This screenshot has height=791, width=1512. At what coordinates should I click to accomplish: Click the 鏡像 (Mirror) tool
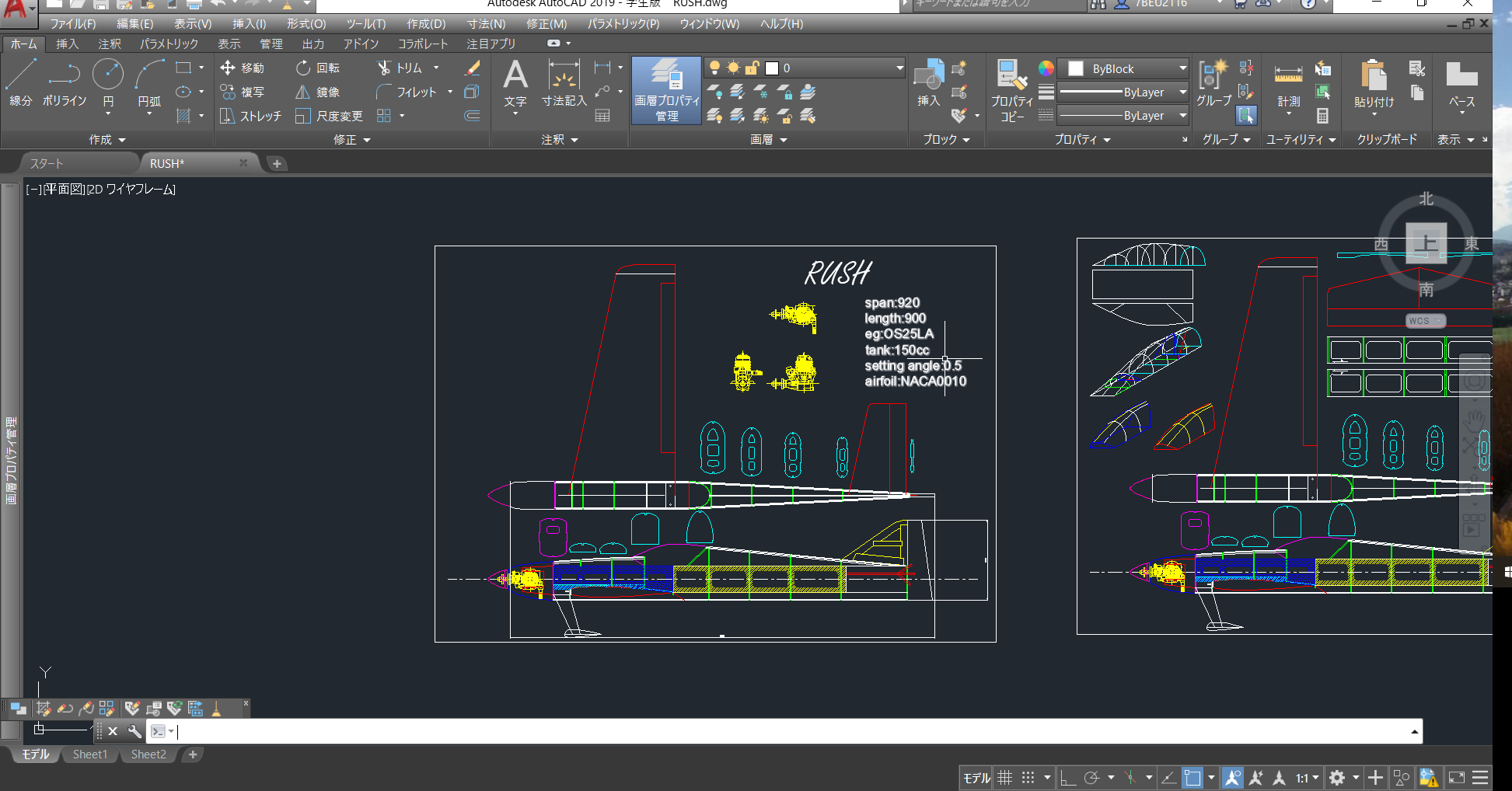[318, 92]
